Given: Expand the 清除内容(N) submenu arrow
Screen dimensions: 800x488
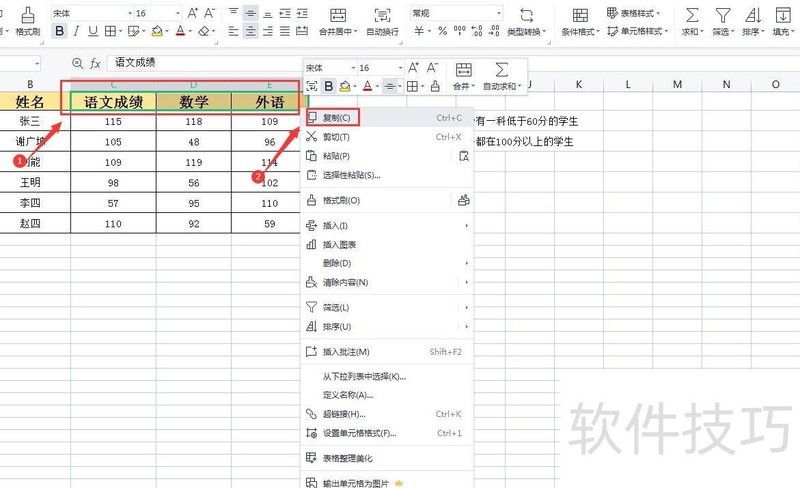Looking at the screenshot, I should (x=466, y=282).
